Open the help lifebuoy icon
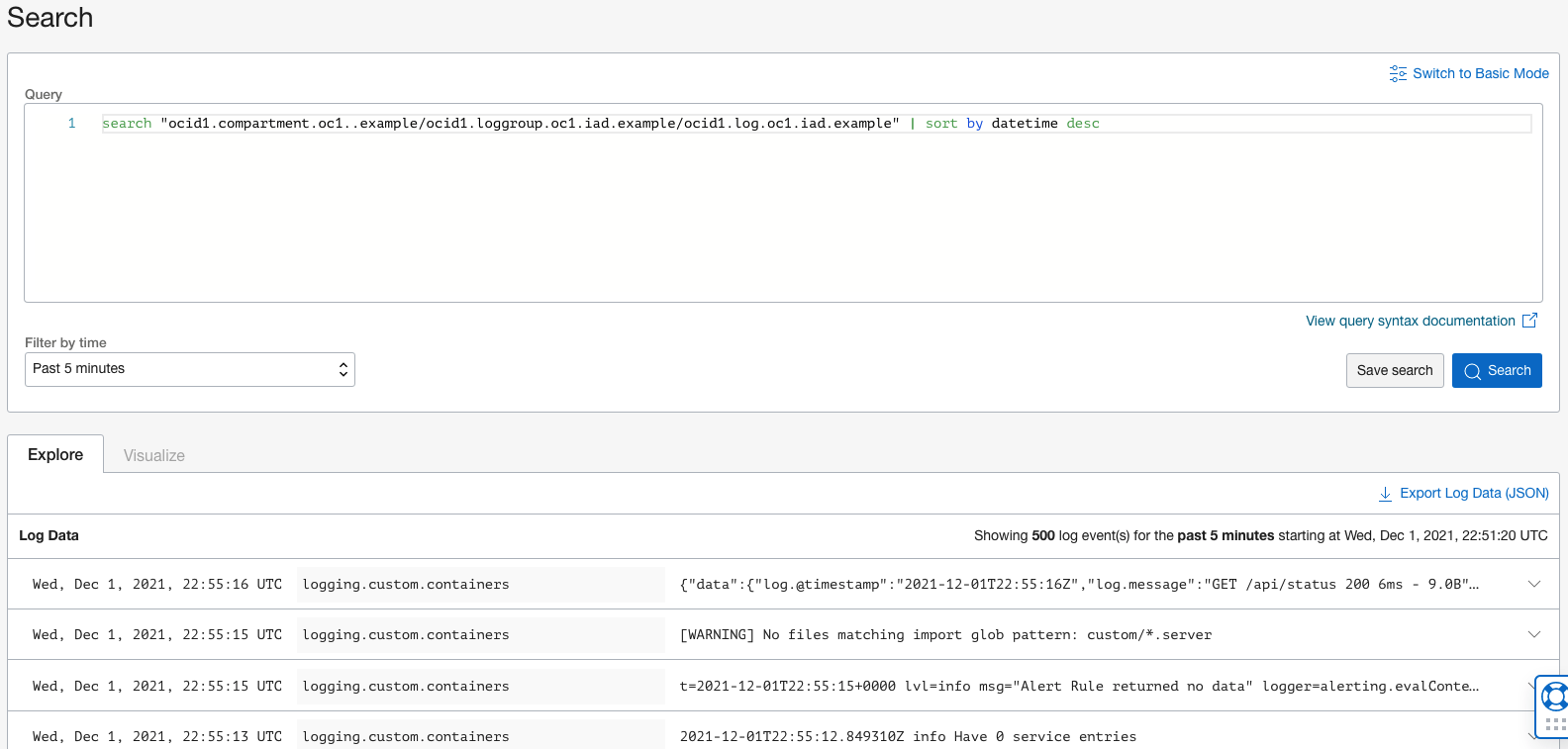The image size is (1568, 749). (x=1555, y=697)
